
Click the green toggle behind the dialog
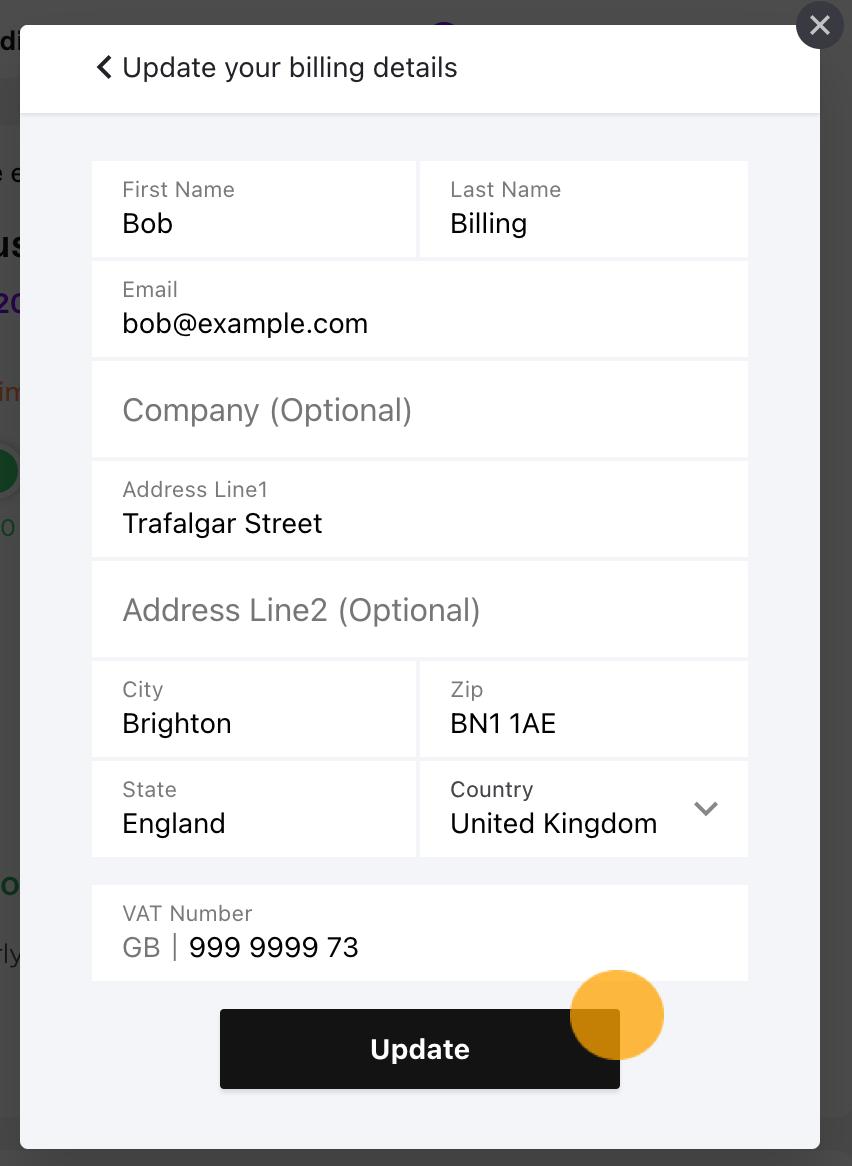[9, 471]
